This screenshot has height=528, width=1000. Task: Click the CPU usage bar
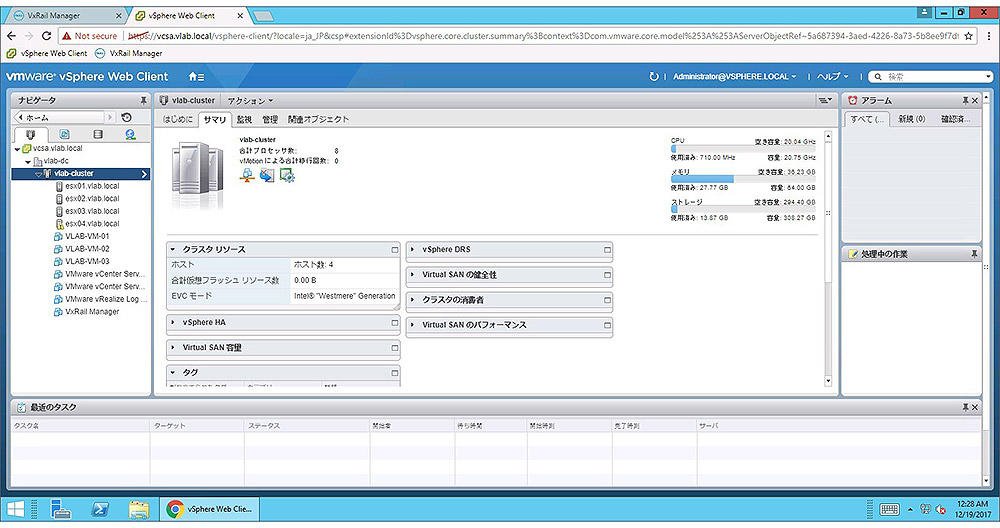point(743,149)
